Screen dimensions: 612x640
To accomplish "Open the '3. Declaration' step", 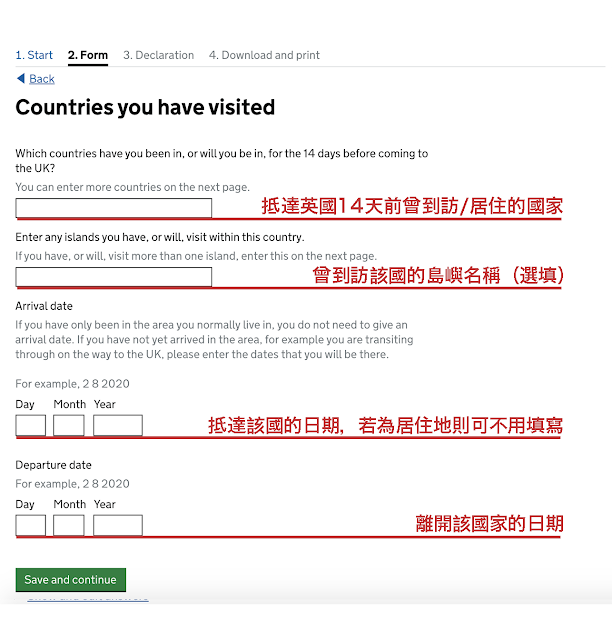I will pyautogui.click(x=158, y=55).
